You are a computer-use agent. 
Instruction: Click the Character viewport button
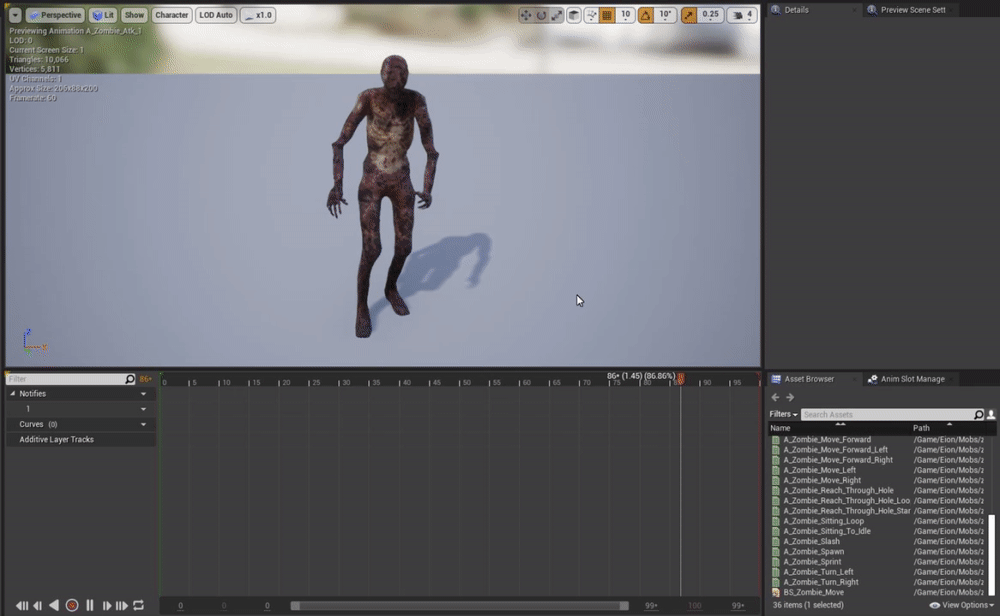[x=172, y=15]
